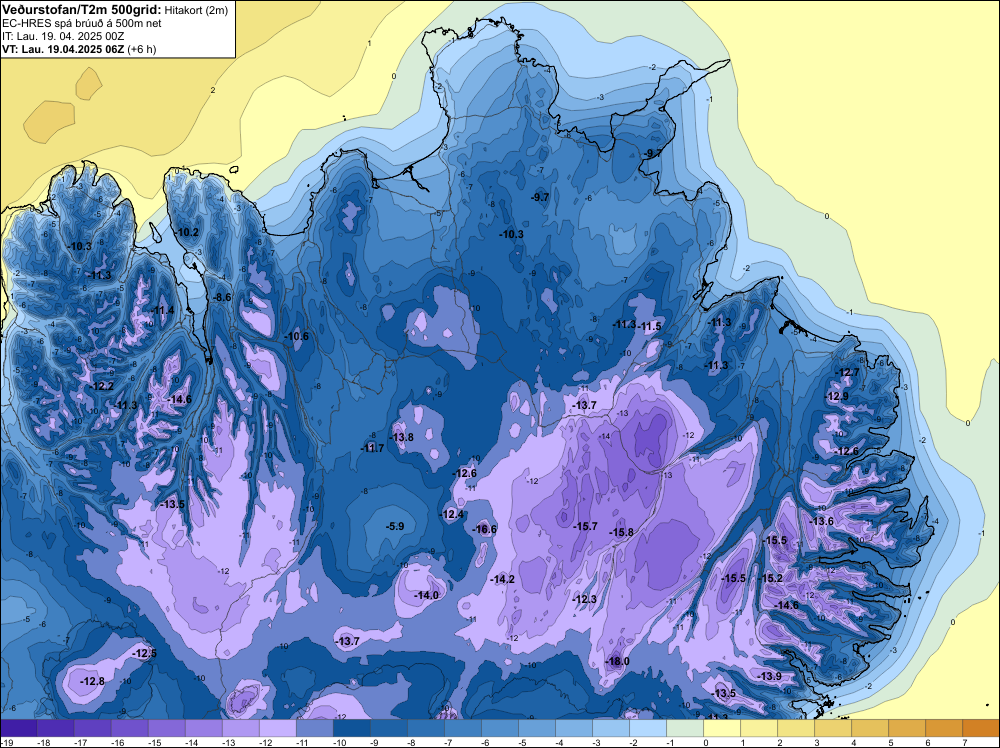The width and height of the screenshot is (1000, 748).
Task: Click the -11.5 temperature label
Action: 649,326
